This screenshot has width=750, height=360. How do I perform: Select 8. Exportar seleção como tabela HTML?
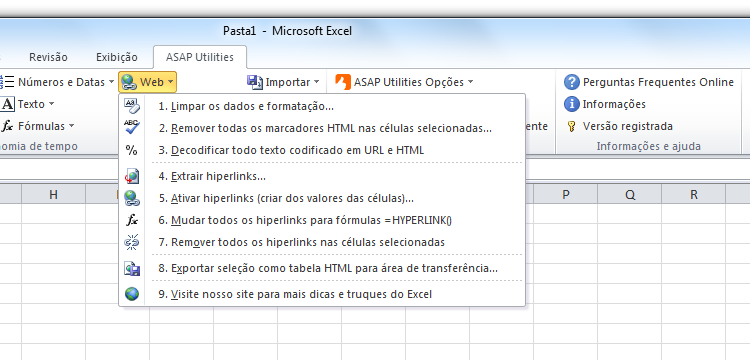[322, 268]
